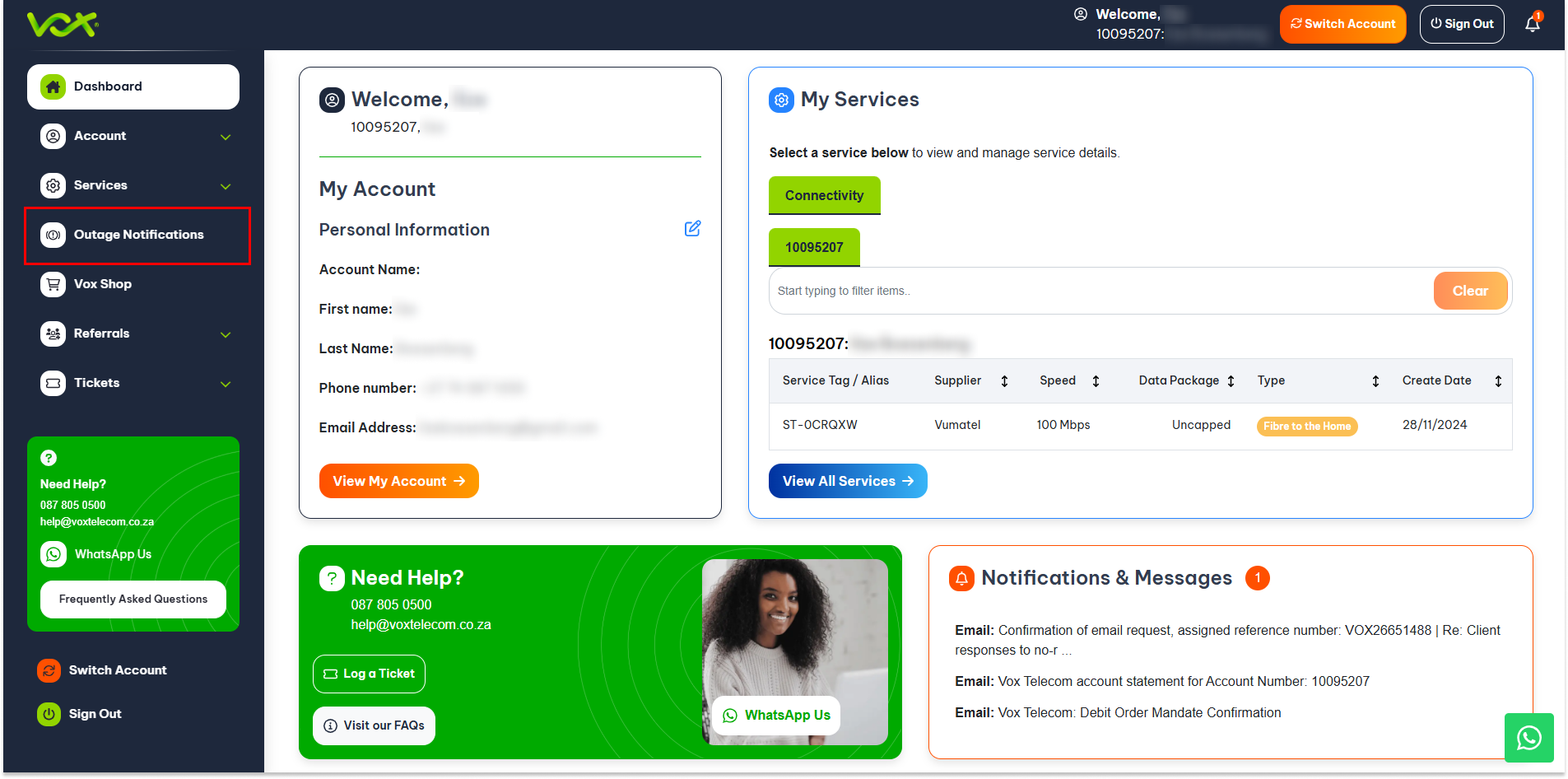Click the Vox Shop cart icon
1568x779 pixels.
click(x=54, y=284)
